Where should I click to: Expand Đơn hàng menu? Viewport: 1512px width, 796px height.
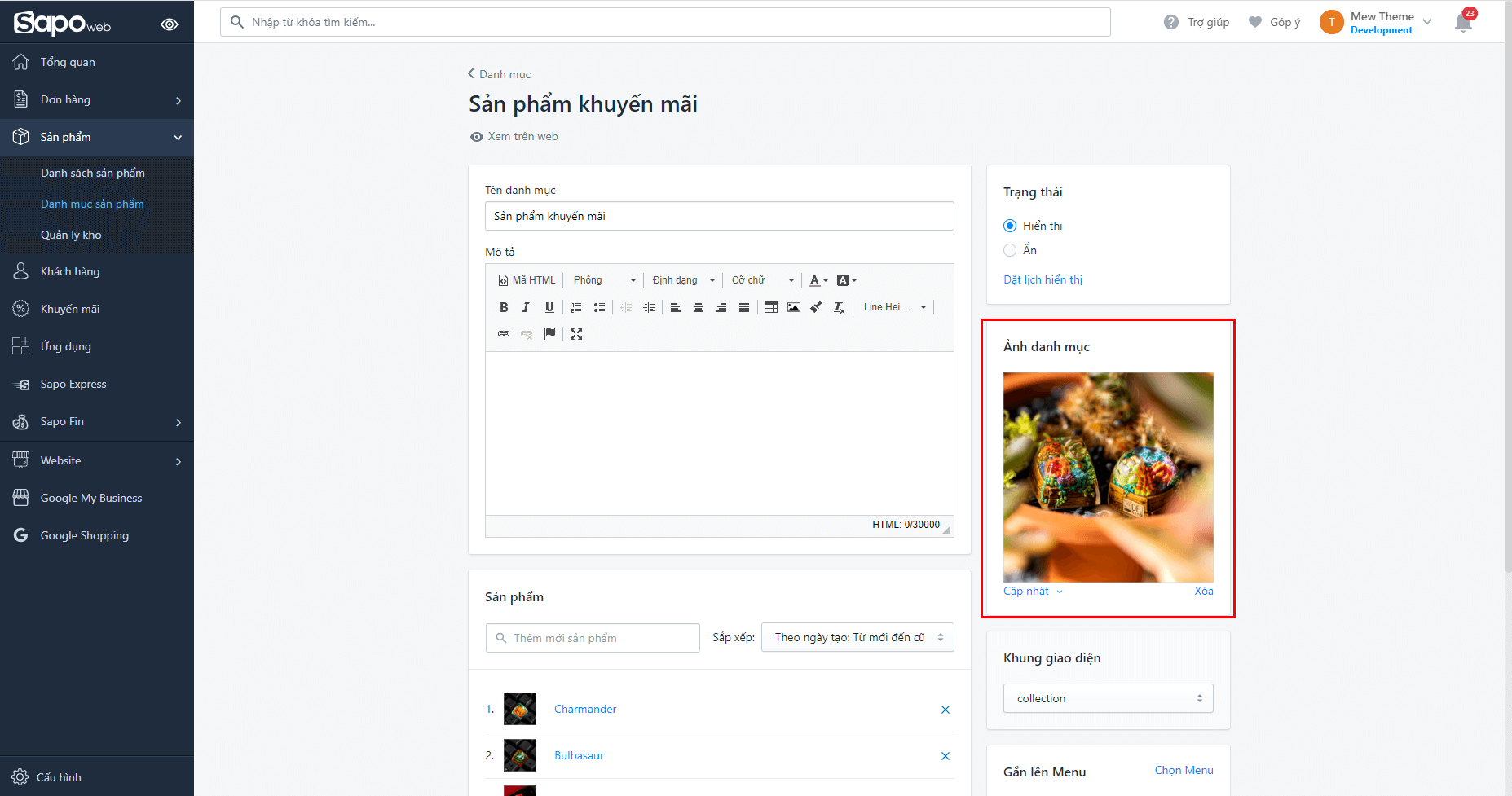97,99
